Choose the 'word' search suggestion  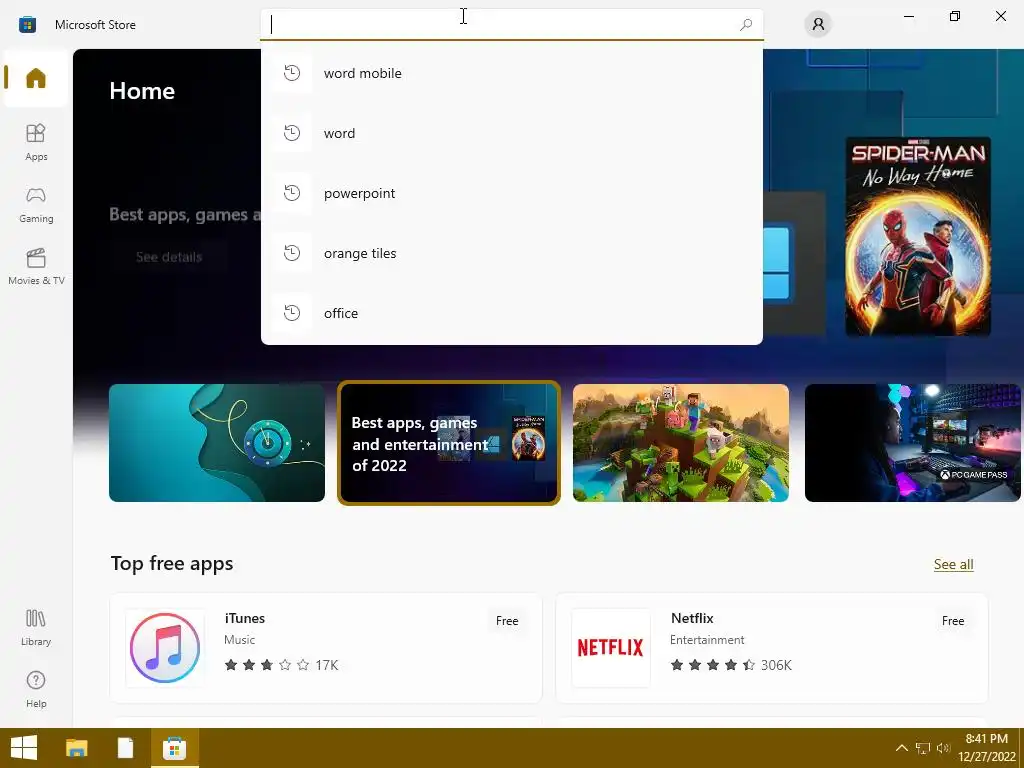(x=512, y=133)
